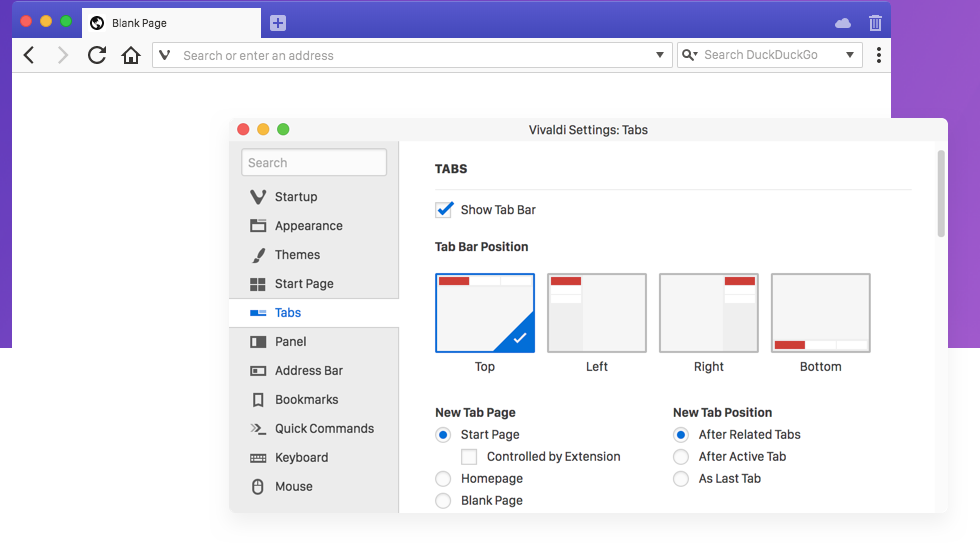Open the Themes settings section
The height and width of the screenshot is (551, 980).
(x=314, y=255)
